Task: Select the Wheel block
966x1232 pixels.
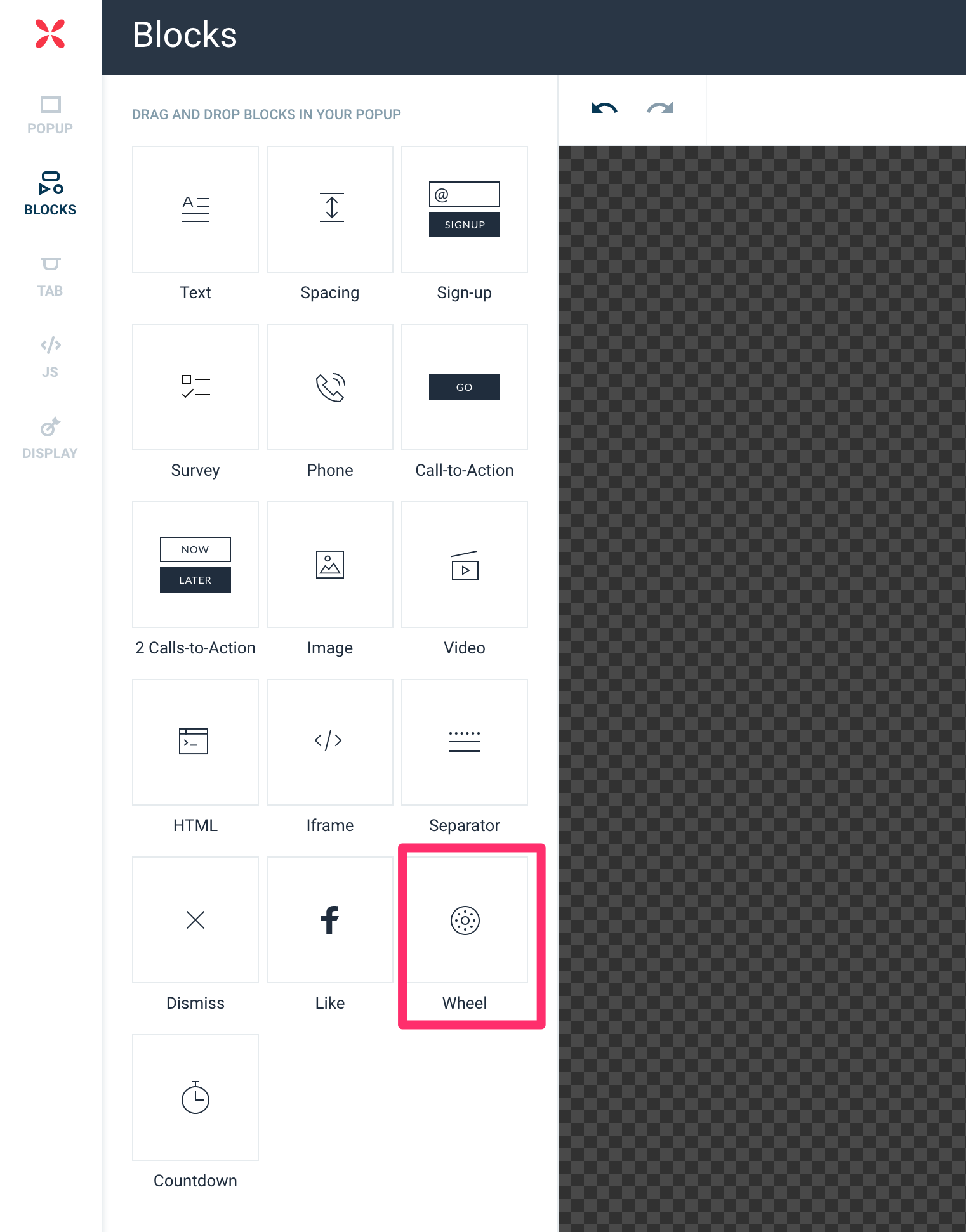Action: tap(465, 920)
